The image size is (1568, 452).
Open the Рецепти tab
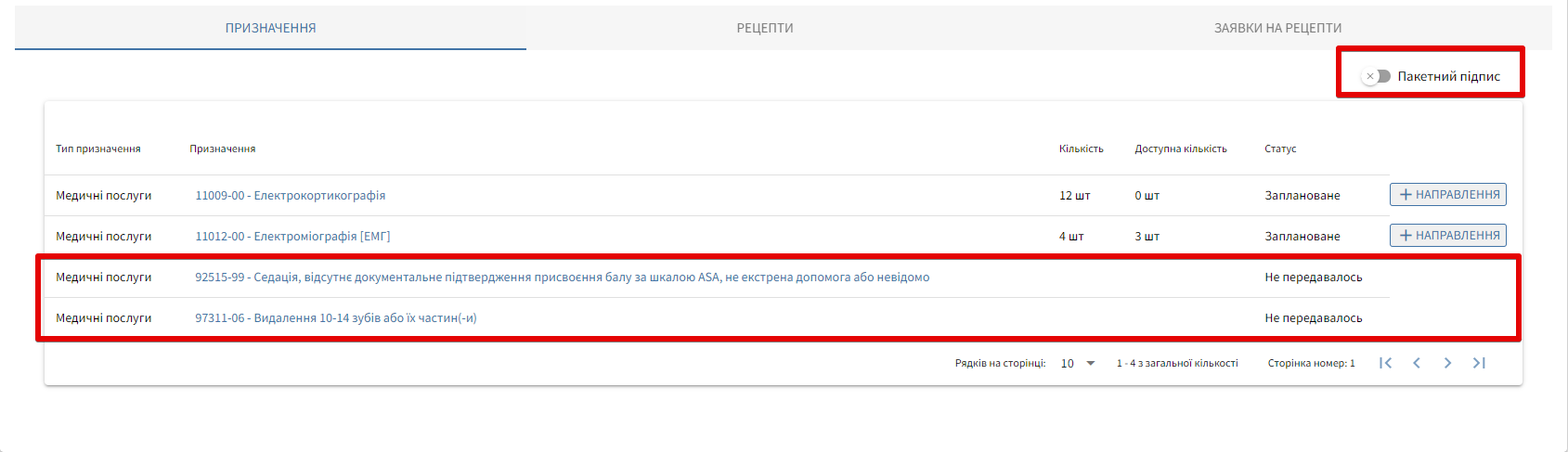point(765,28)
